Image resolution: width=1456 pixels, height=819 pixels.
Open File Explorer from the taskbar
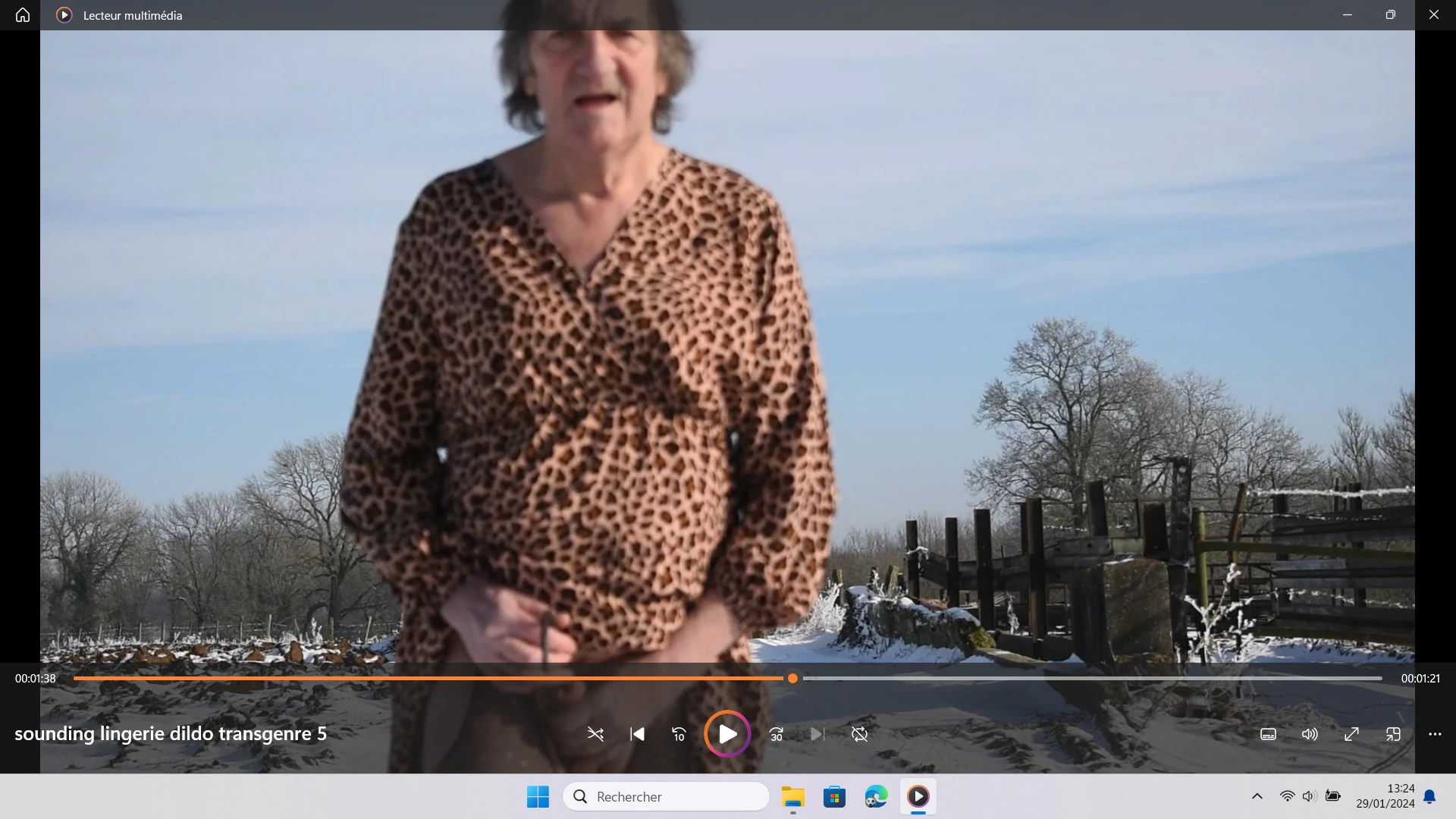tap(793, 796)
